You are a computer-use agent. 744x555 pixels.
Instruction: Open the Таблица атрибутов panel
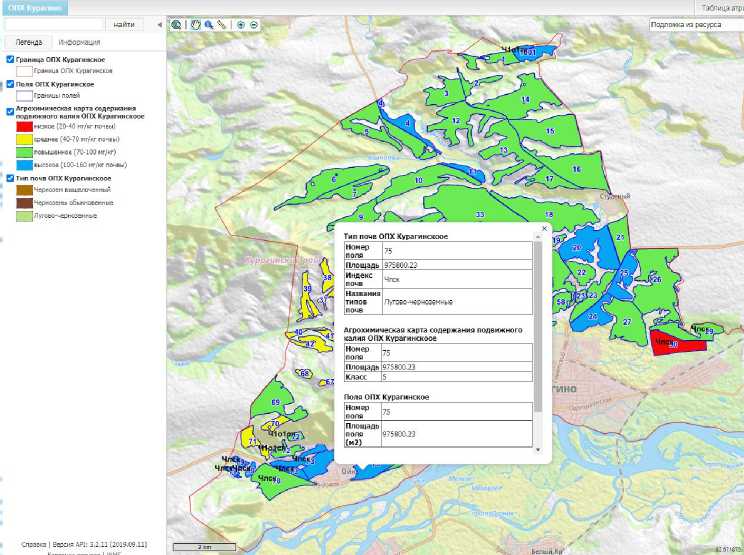pyautogui.click(x=722, y=7)
